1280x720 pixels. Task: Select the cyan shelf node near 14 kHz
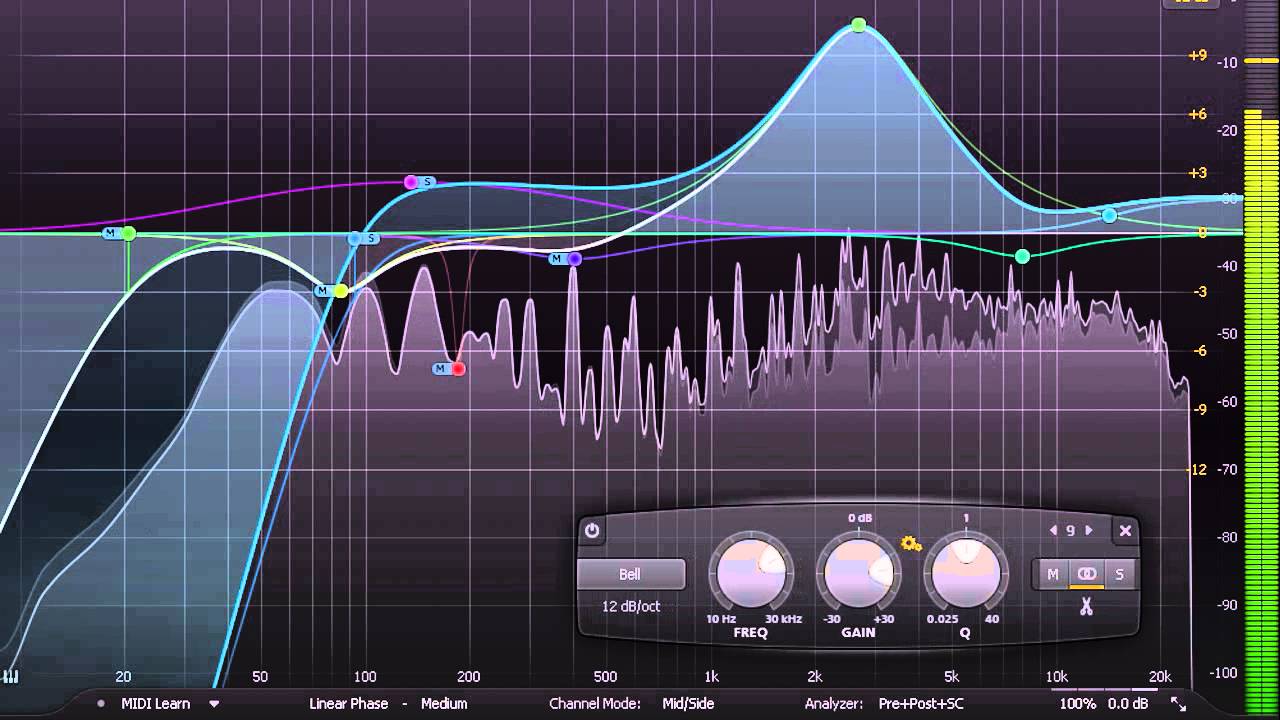1109,215
